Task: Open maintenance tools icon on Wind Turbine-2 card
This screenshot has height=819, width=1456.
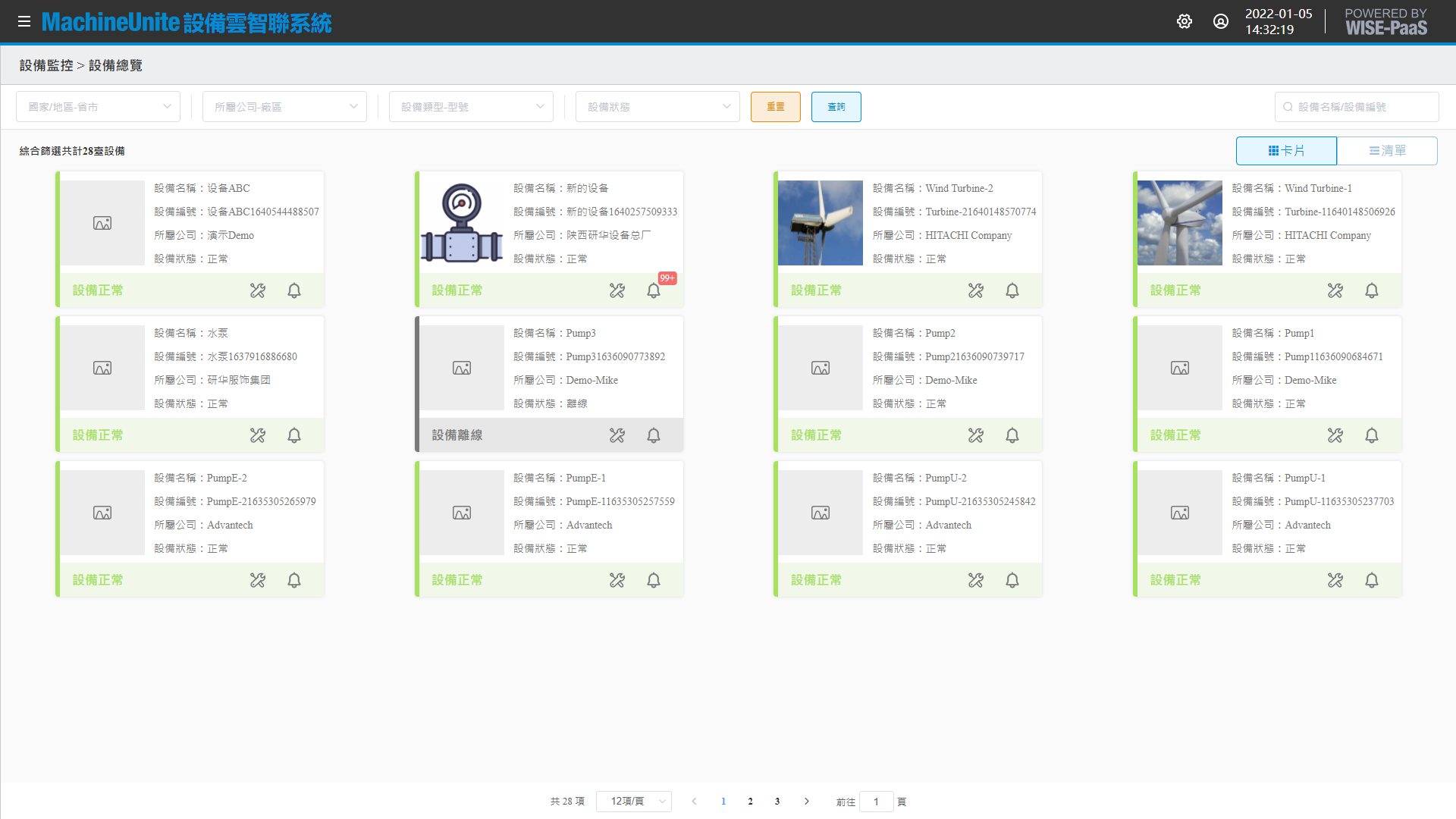Action: (976, 290)
